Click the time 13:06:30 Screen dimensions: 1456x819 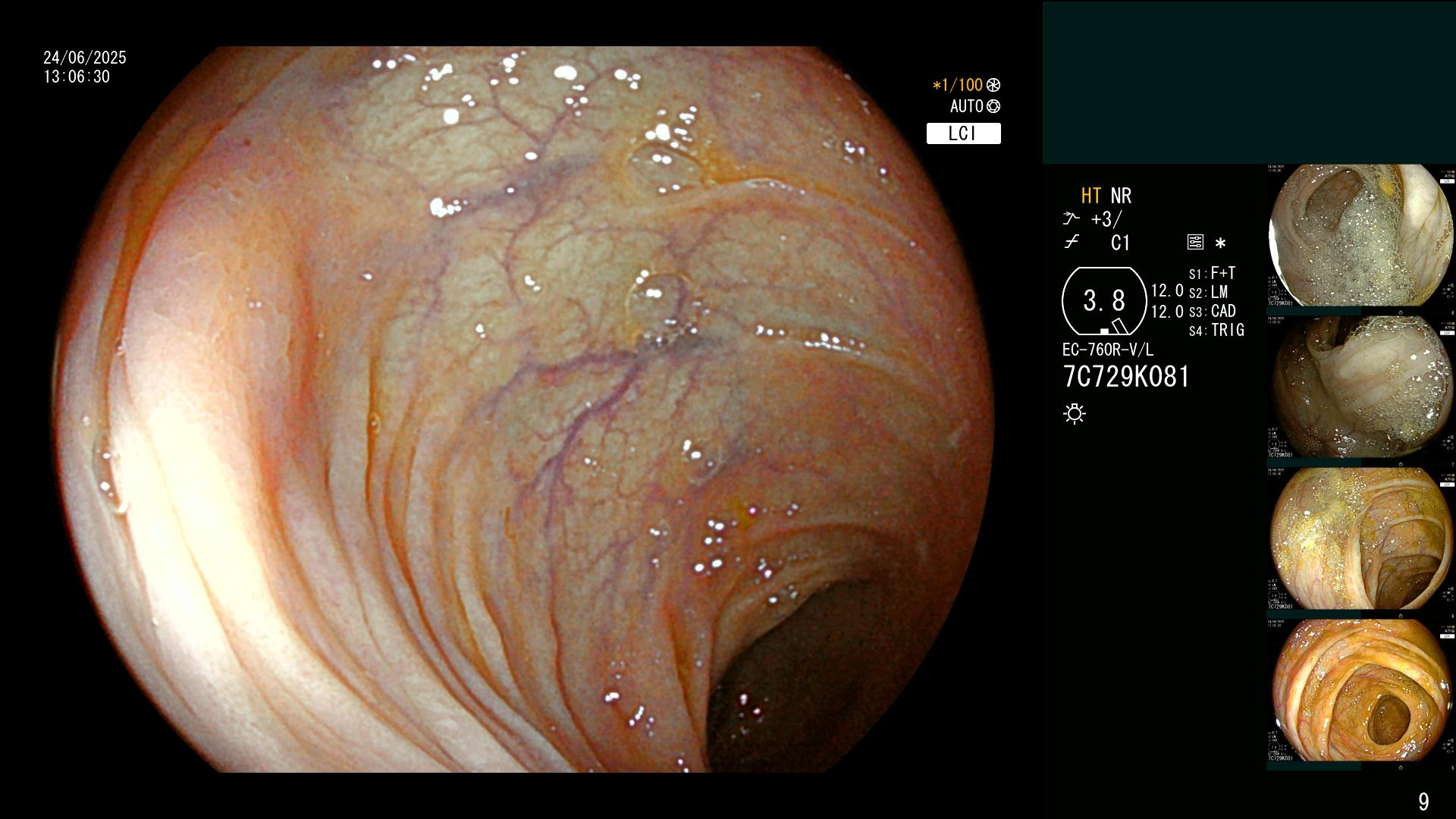click(77, 77)
